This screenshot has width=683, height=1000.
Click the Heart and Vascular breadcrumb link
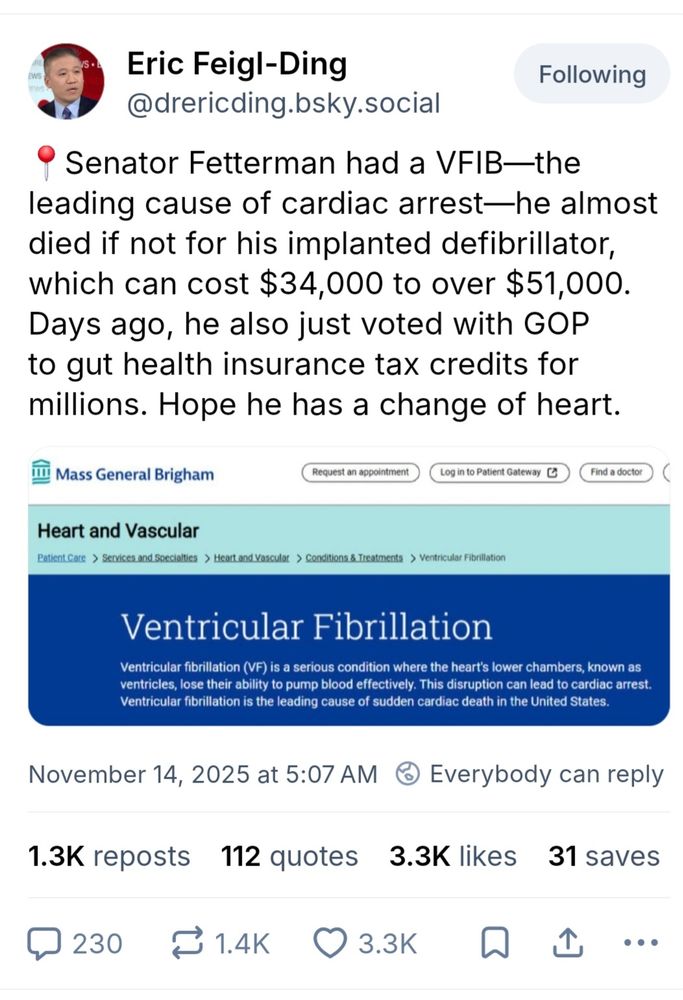coord(251,557)
